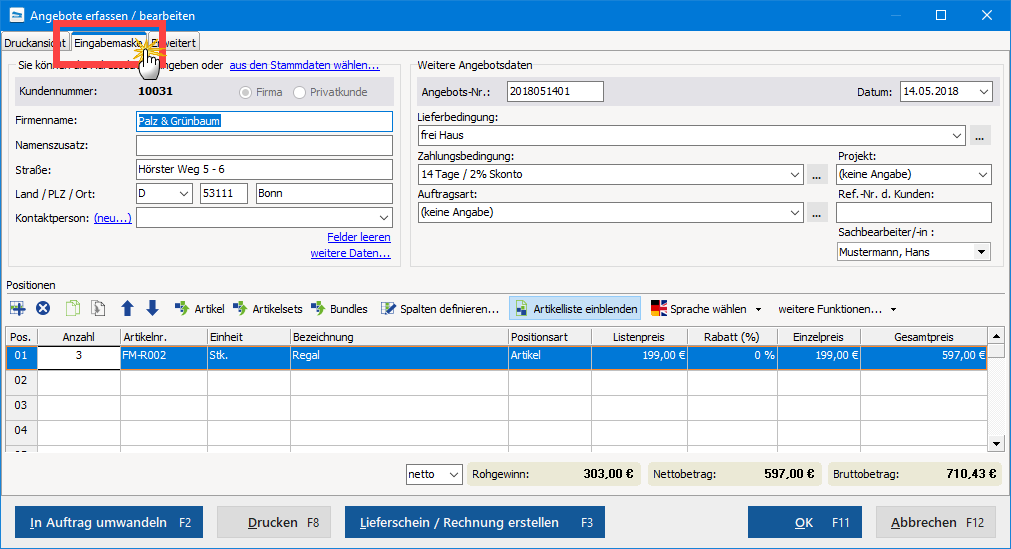
Task: Move position up with blue arrow
Action: point(128,308)
